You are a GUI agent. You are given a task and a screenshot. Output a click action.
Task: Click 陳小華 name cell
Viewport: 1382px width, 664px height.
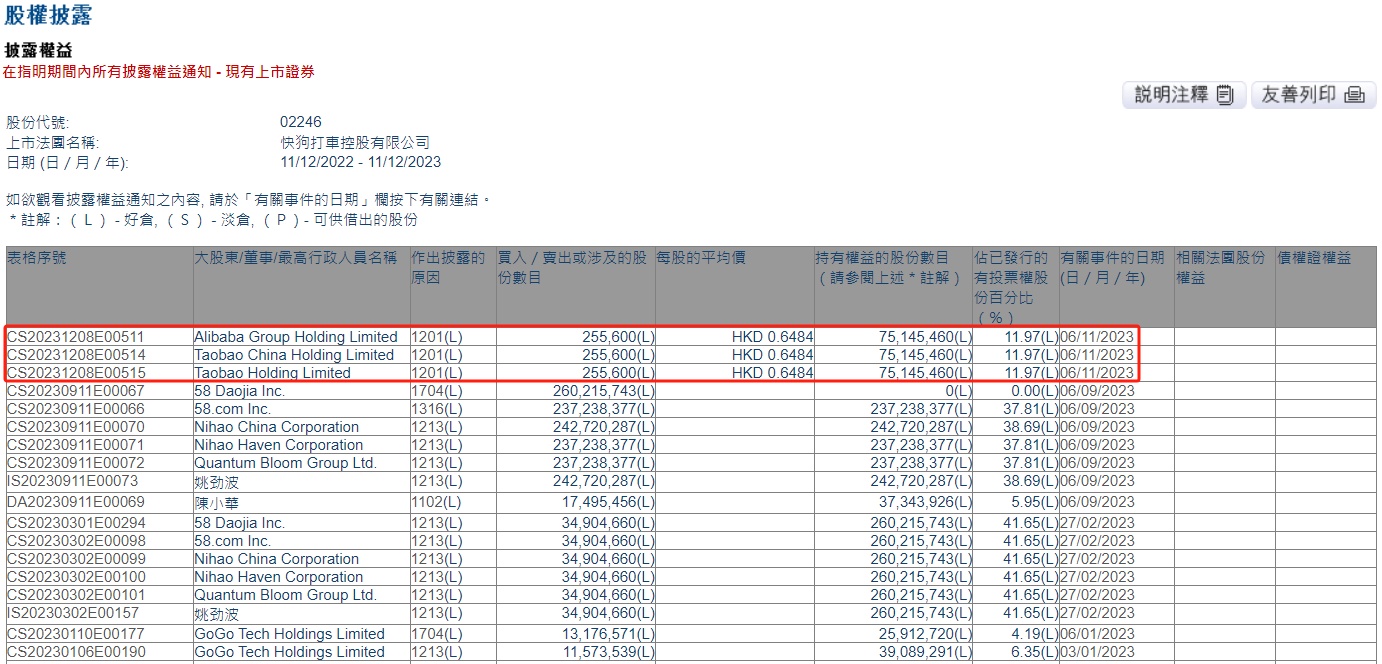click(x=217, y=503)
